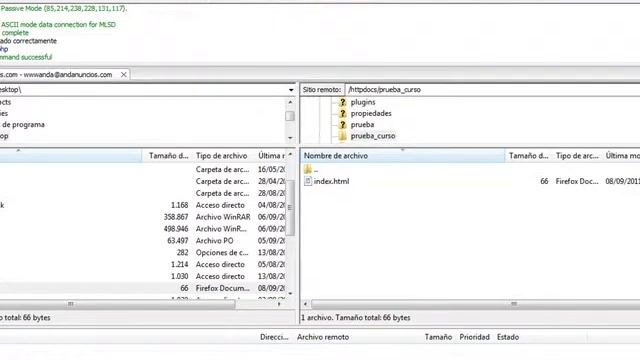Viewport: 640px width, 360px height.
Task: Click local tree scroll up arrow
Action: (x=290, y=102)
